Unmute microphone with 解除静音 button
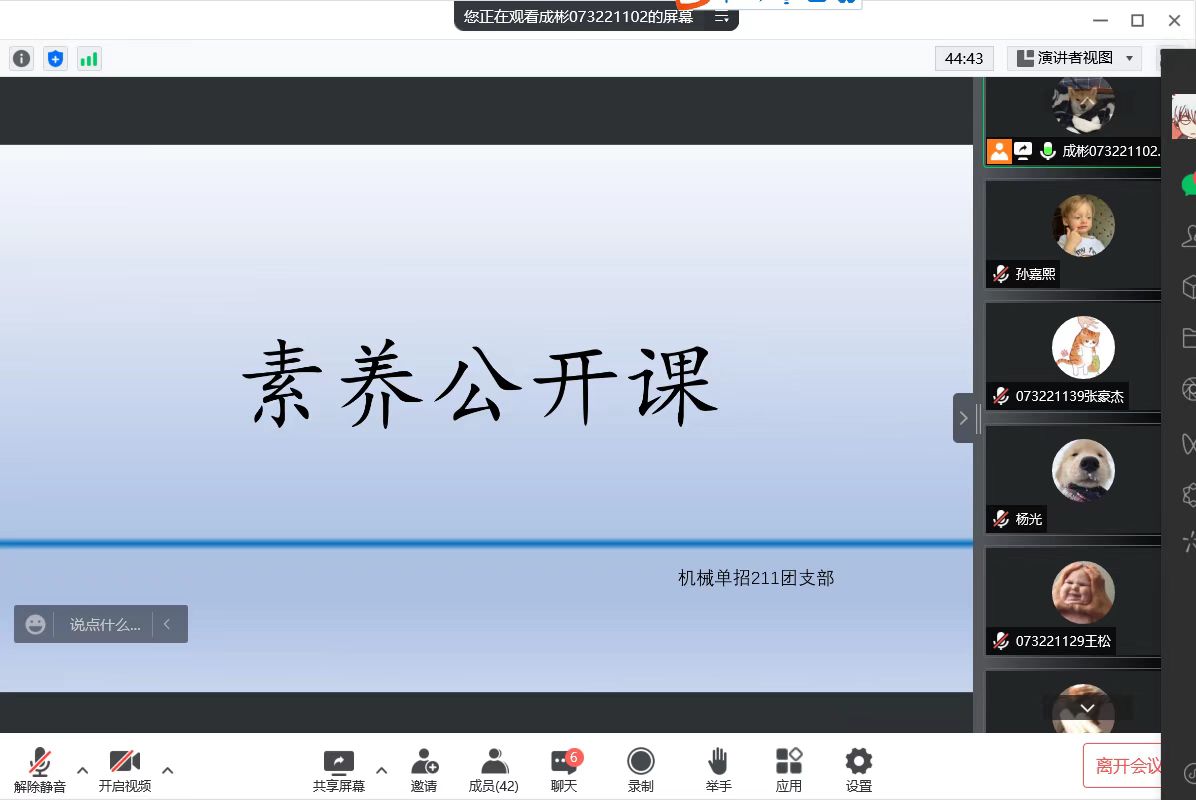Viewport: 1196px width, 800px height. click(40, 770)
